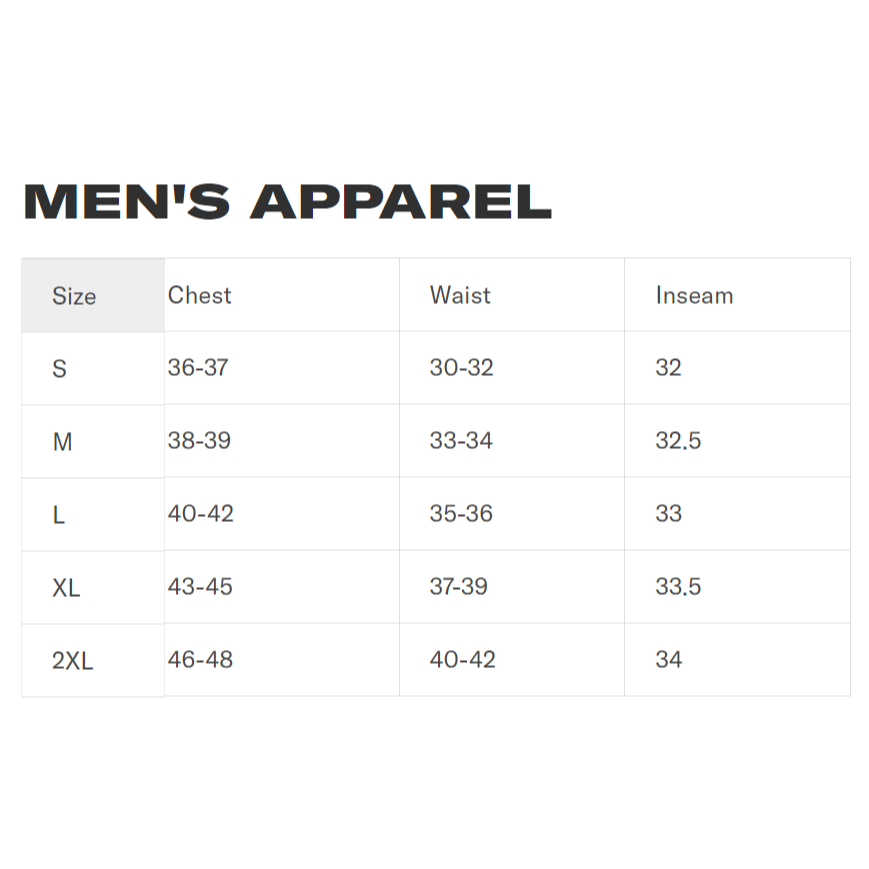The height and width of the screenshot is (869, 869).
Task: Click the Inseam column header
Action: [x=694, y=295]
